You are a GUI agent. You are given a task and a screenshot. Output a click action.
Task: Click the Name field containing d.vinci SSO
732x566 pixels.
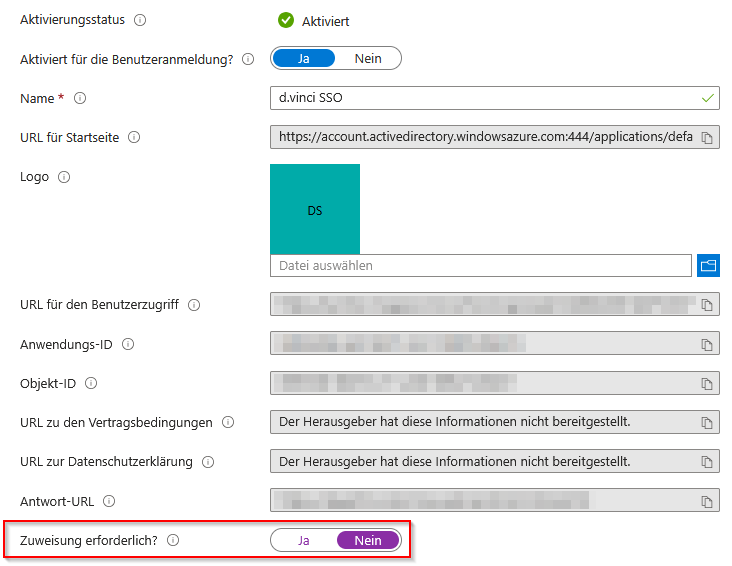pyautogui.click(x=495, y=98)
